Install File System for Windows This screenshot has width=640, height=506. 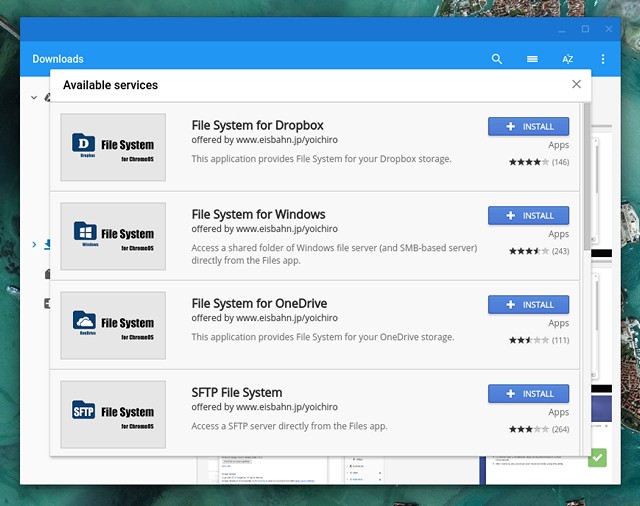coord(528,215)
